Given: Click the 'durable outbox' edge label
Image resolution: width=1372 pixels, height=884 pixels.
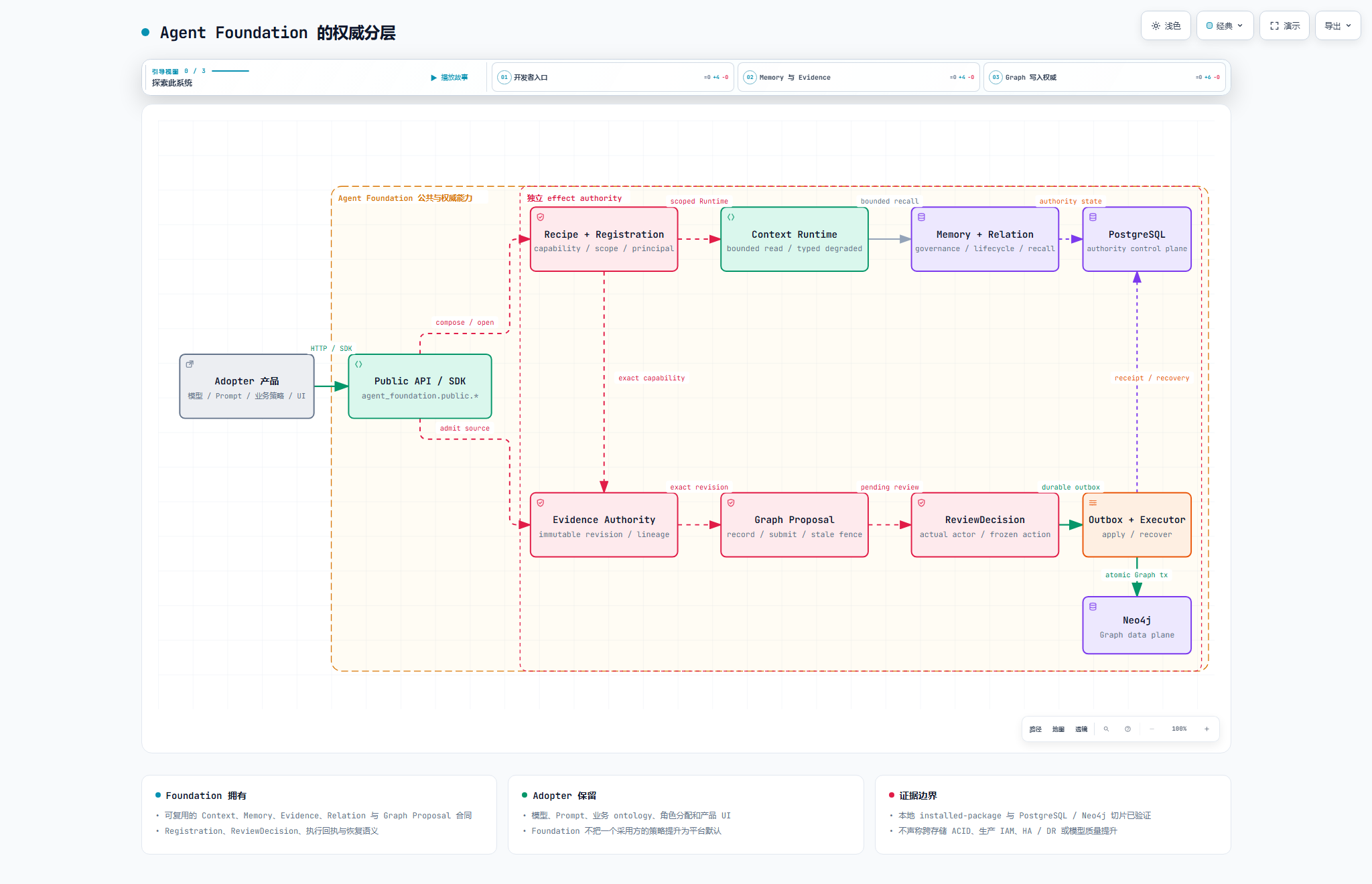Looking at the screenshot, I should tap(1071, 488).
